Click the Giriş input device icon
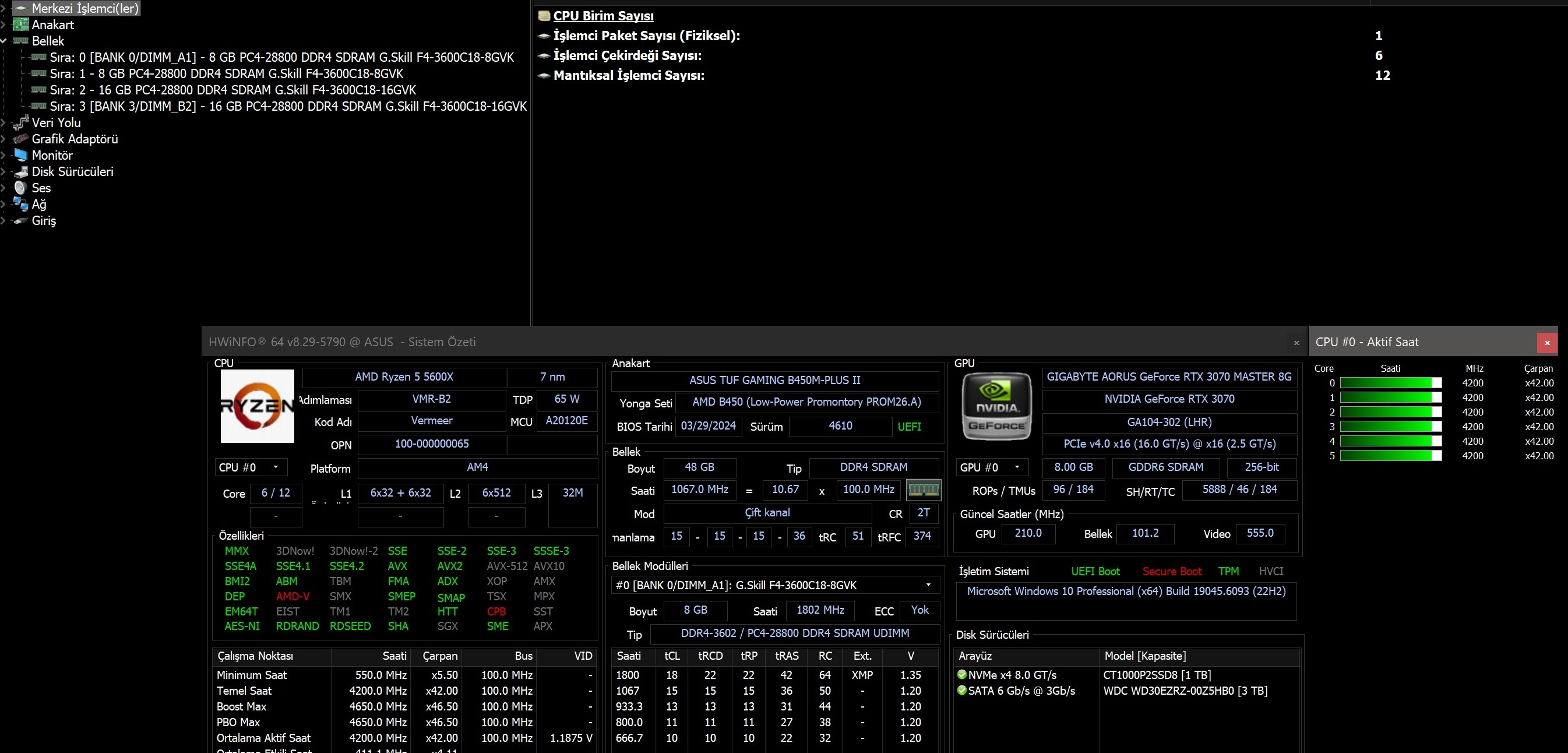The width and height of the screenshot is (1568, 753). (x=22, y=221)
